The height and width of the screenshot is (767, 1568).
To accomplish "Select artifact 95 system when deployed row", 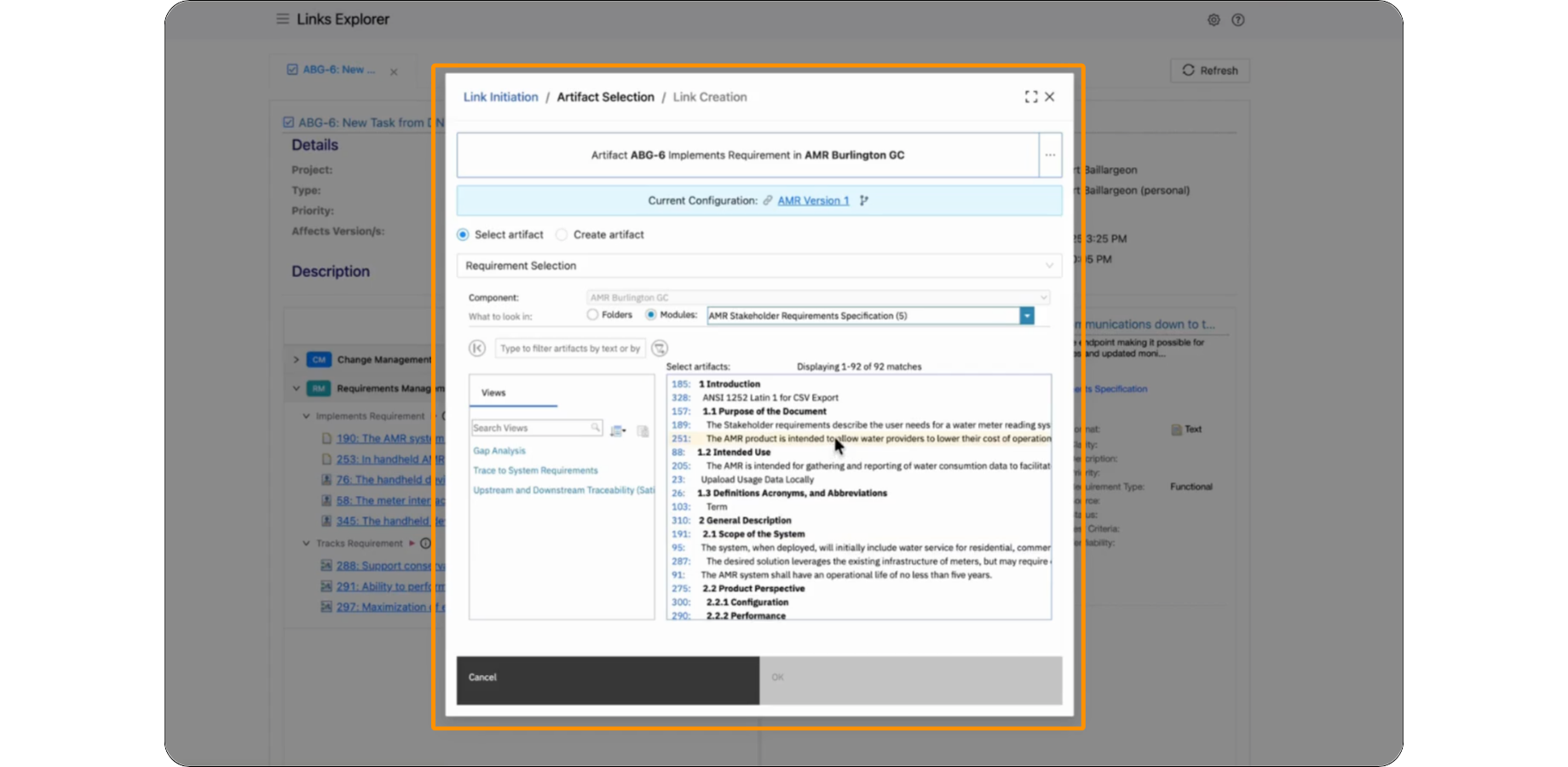I will 860,548.
